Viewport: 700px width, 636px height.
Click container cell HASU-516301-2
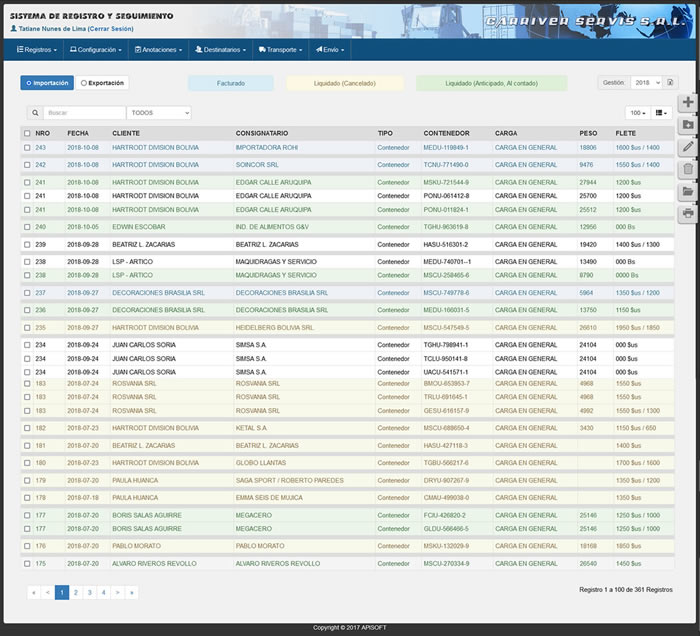[446, 245]
